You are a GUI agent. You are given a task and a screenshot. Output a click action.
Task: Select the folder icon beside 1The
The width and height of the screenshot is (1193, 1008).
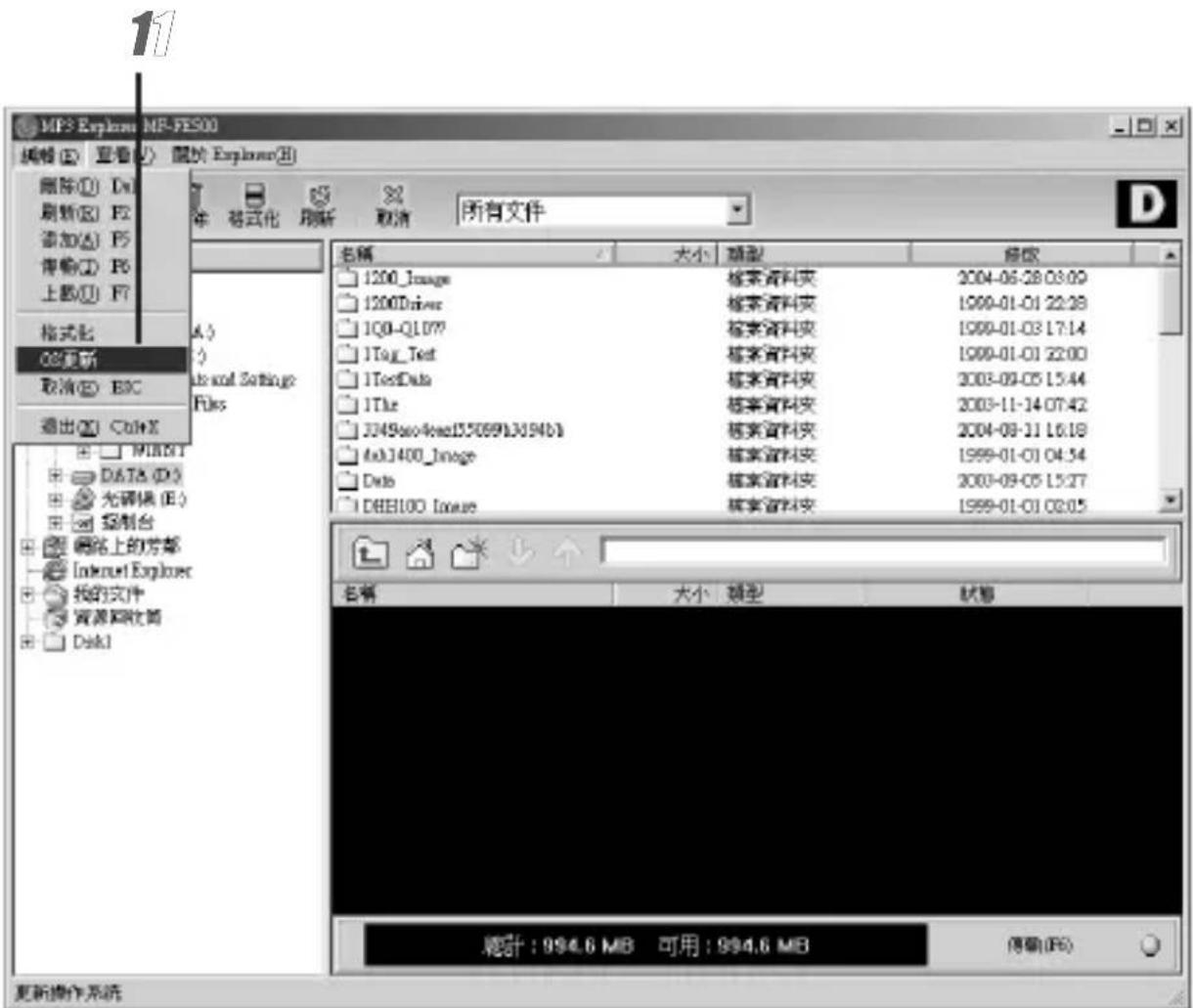click(347, 405)
